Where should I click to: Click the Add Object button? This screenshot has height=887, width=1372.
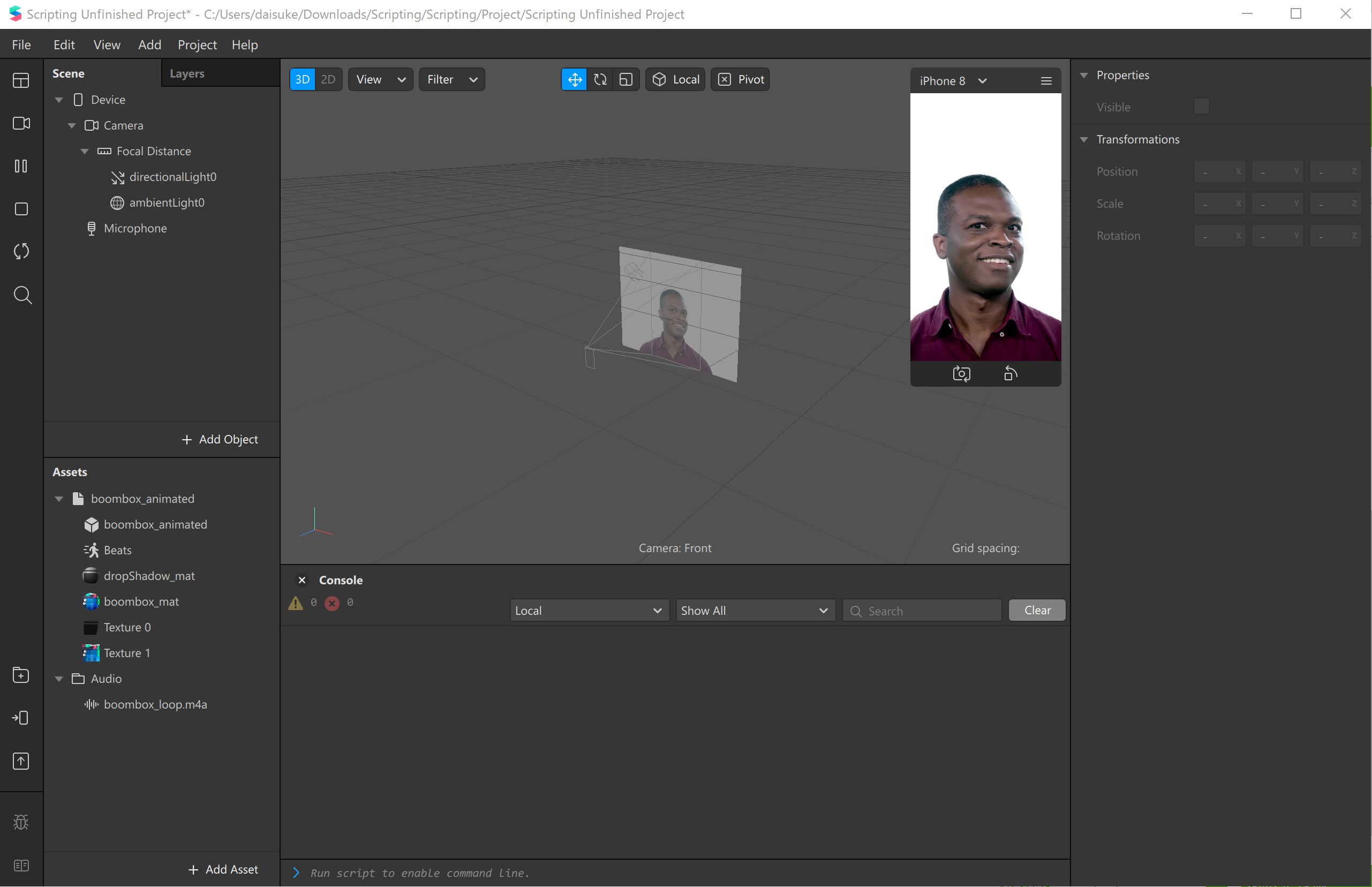click(220, 439)
